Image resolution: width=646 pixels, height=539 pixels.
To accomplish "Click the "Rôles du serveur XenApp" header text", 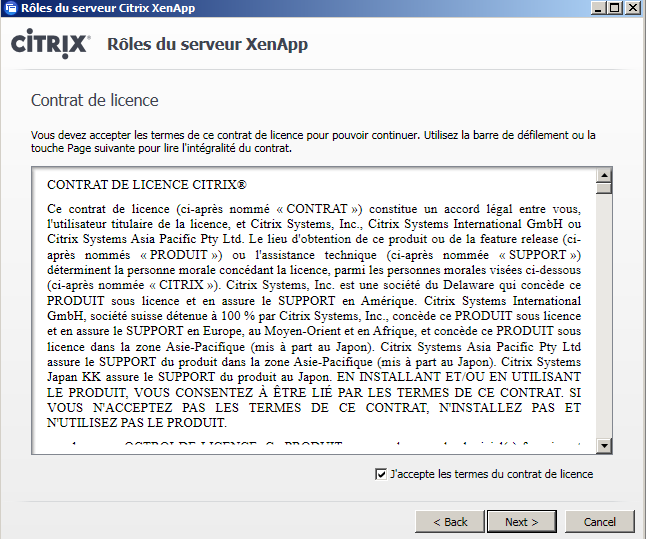I will (207, 45).
